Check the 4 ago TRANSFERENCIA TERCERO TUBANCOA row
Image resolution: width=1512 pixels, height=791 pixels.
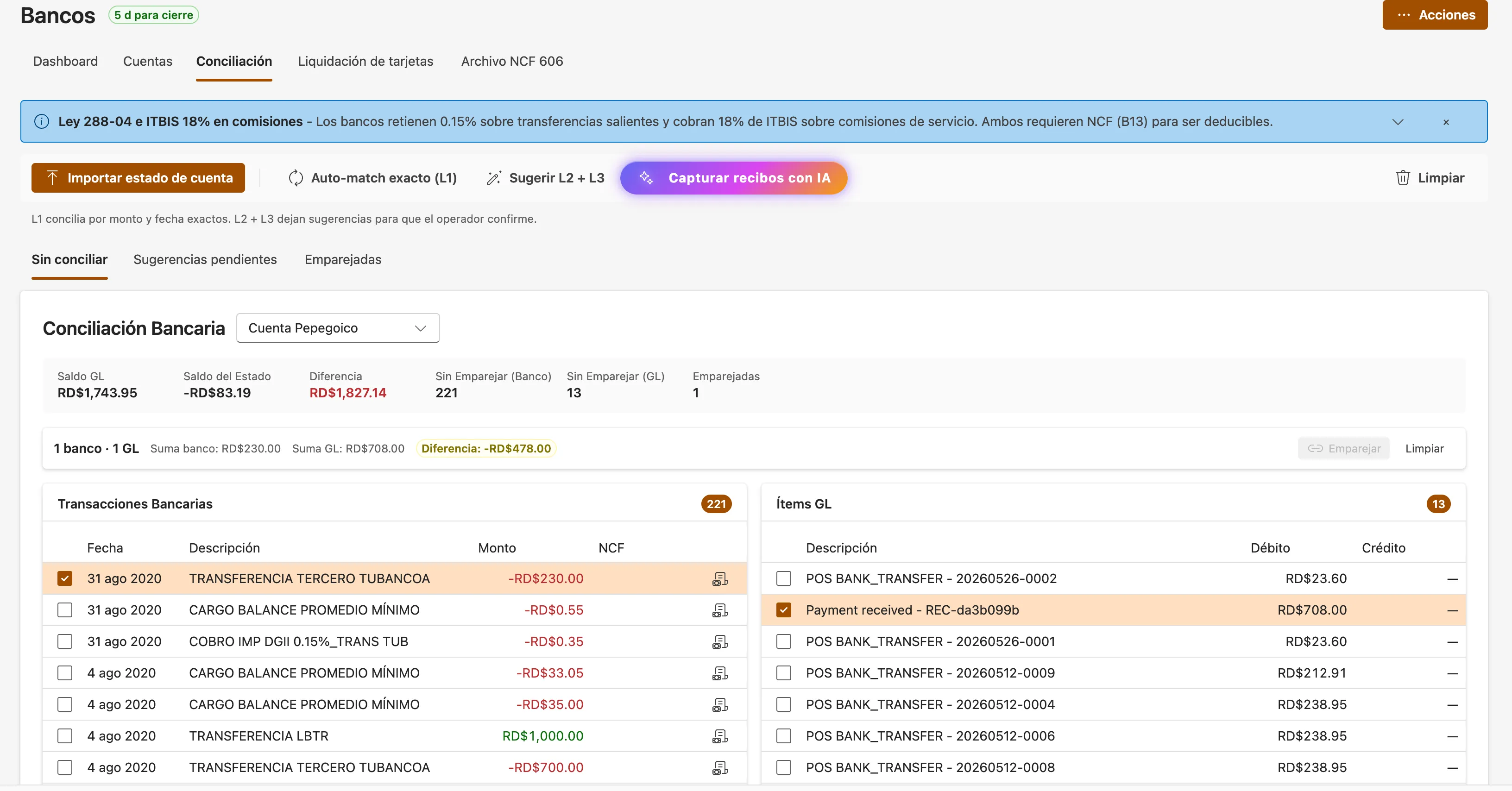coord(65,767)
